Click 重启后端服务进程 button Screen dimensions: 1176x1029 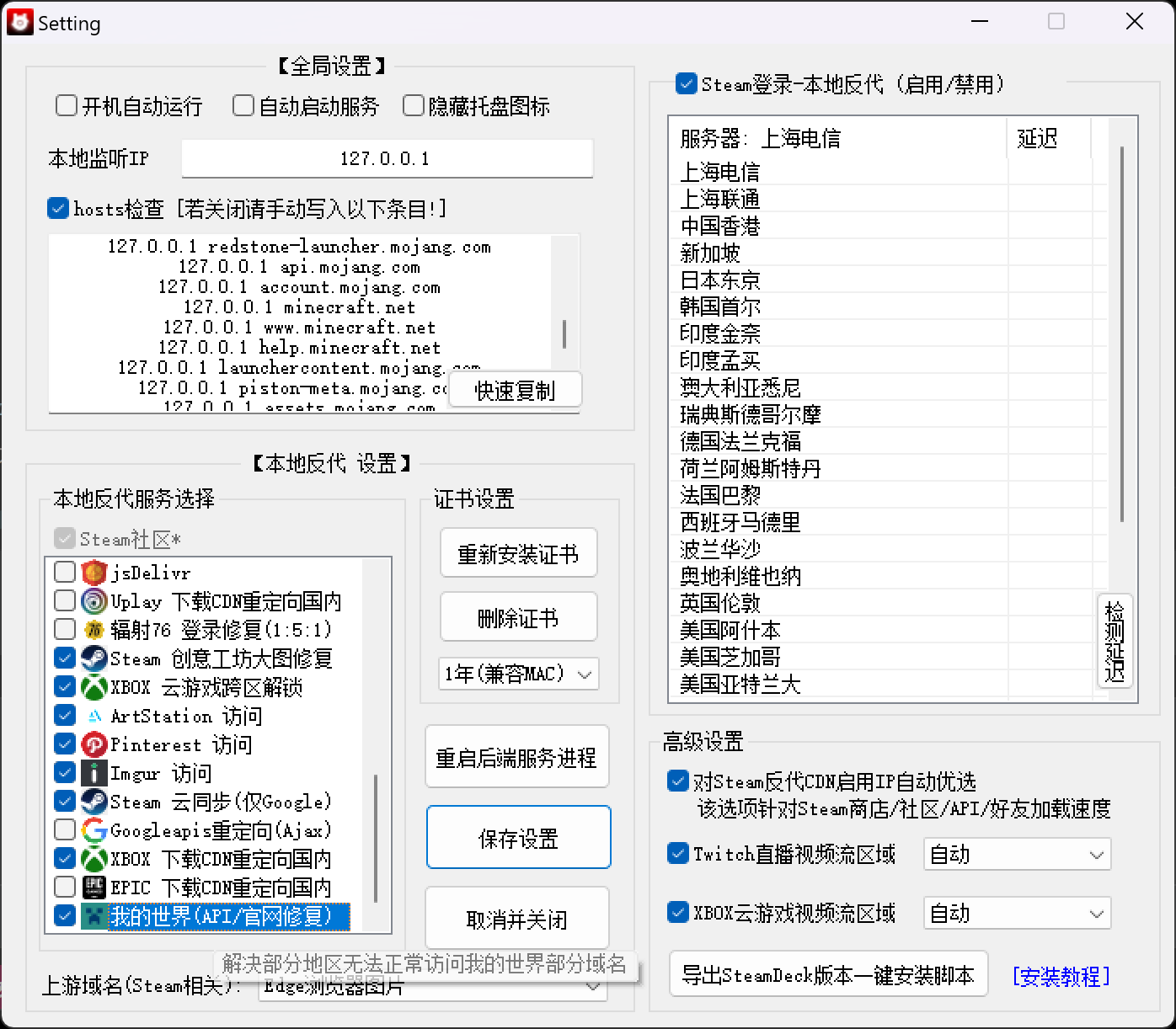pyautogui.click(x=517, y=757)
